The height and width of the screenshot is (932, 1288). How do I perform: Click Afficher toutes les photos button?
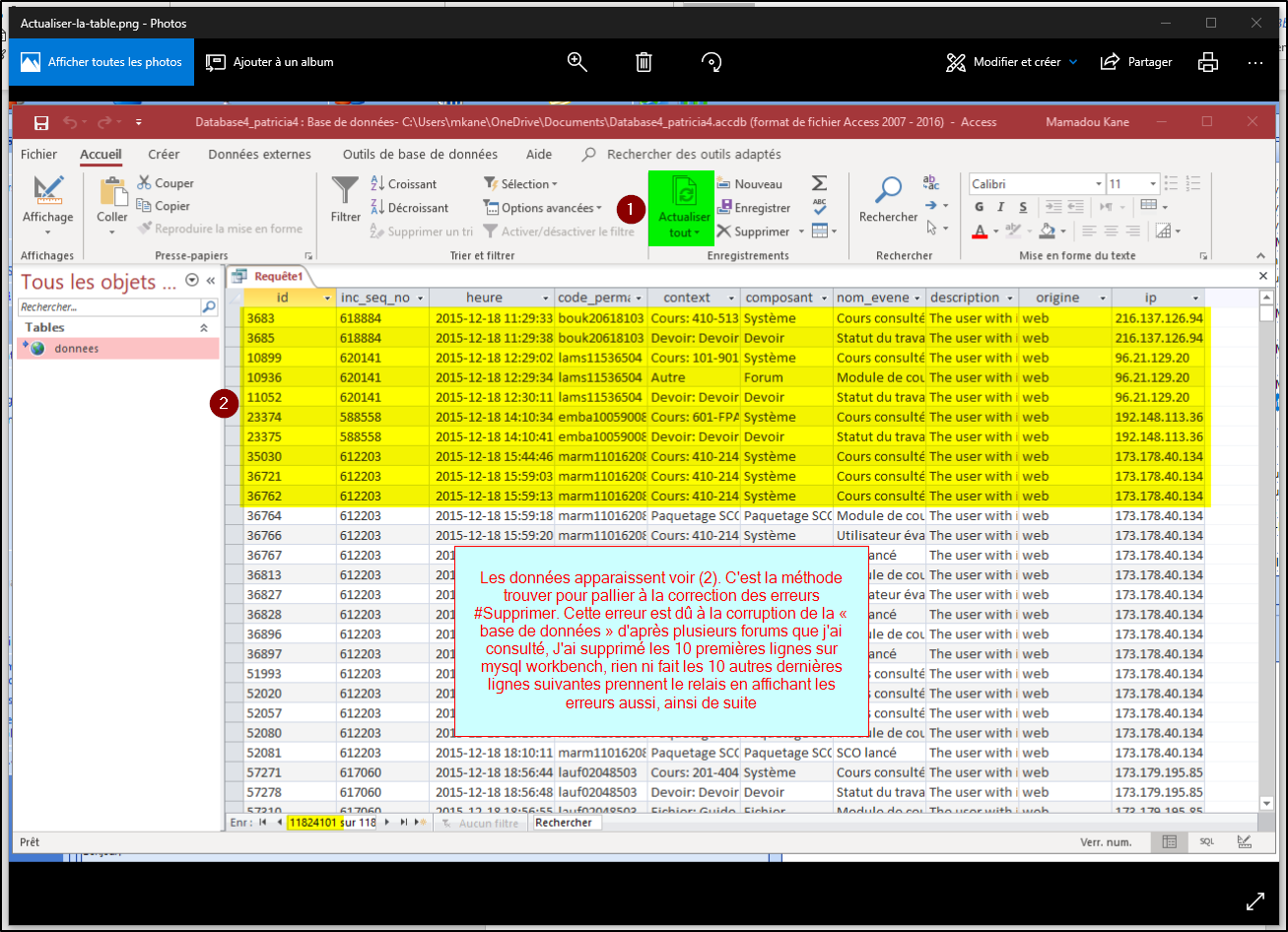click(102, 62)
